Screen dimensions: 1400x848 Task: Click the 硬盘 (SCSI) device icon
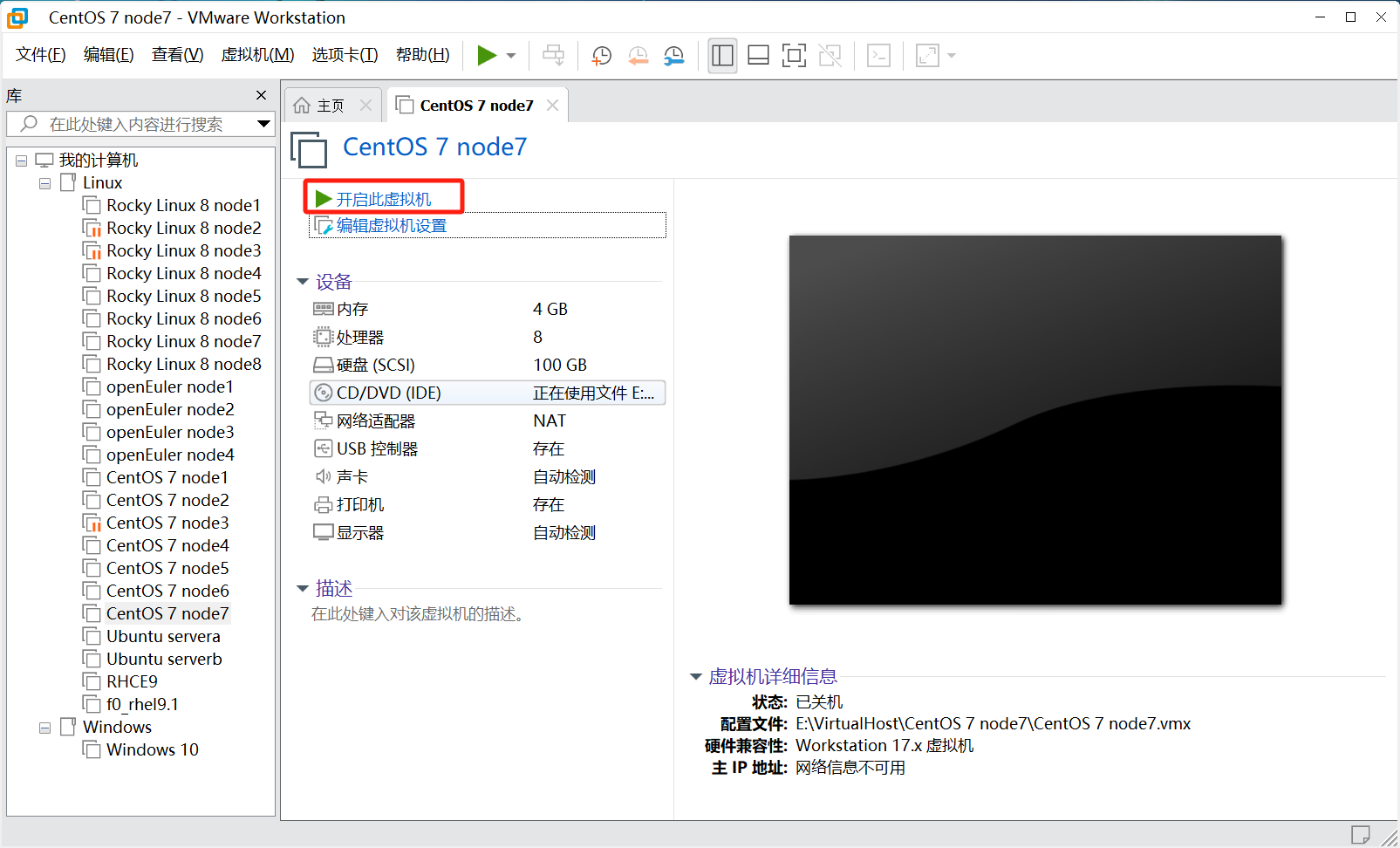(324, 365)
